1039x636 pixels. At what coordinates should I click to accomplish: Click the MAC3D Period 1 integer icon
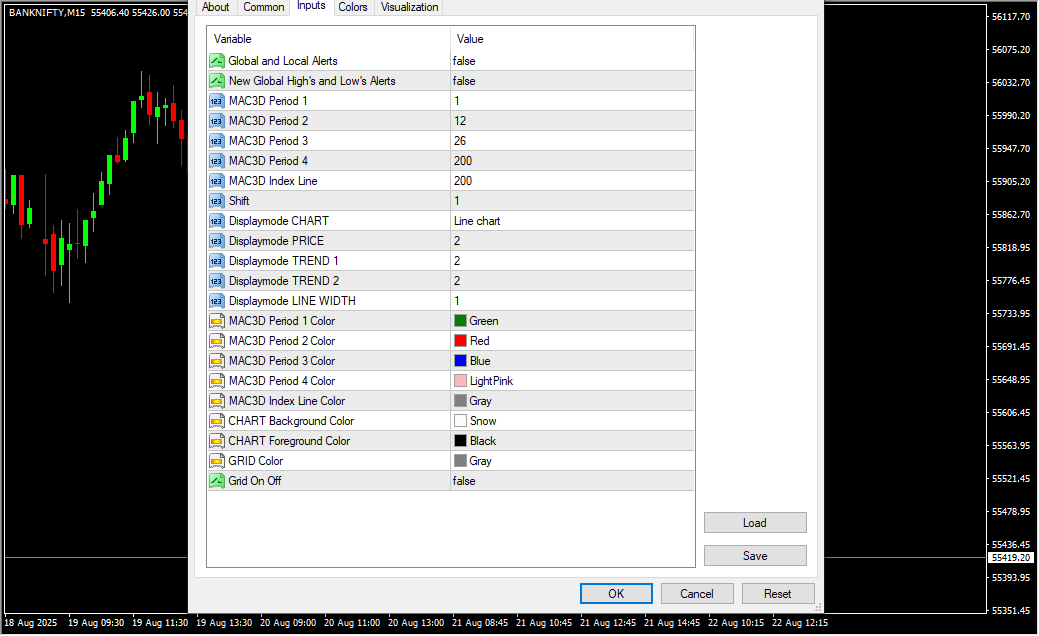[x=217, y=101]
